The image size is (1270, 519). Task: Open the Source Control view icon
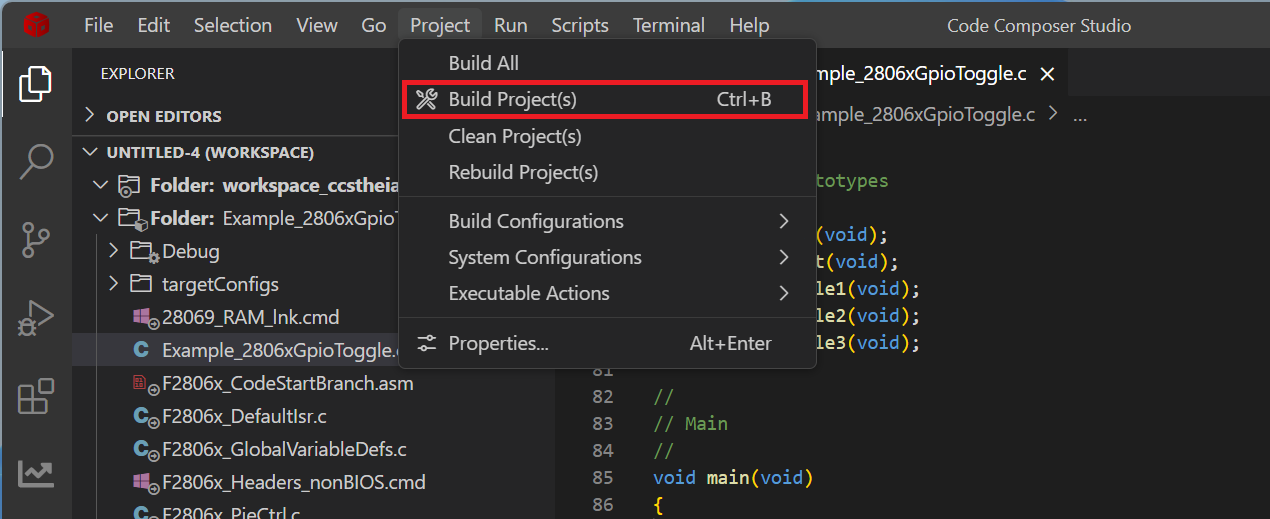(x=36, y=240)
